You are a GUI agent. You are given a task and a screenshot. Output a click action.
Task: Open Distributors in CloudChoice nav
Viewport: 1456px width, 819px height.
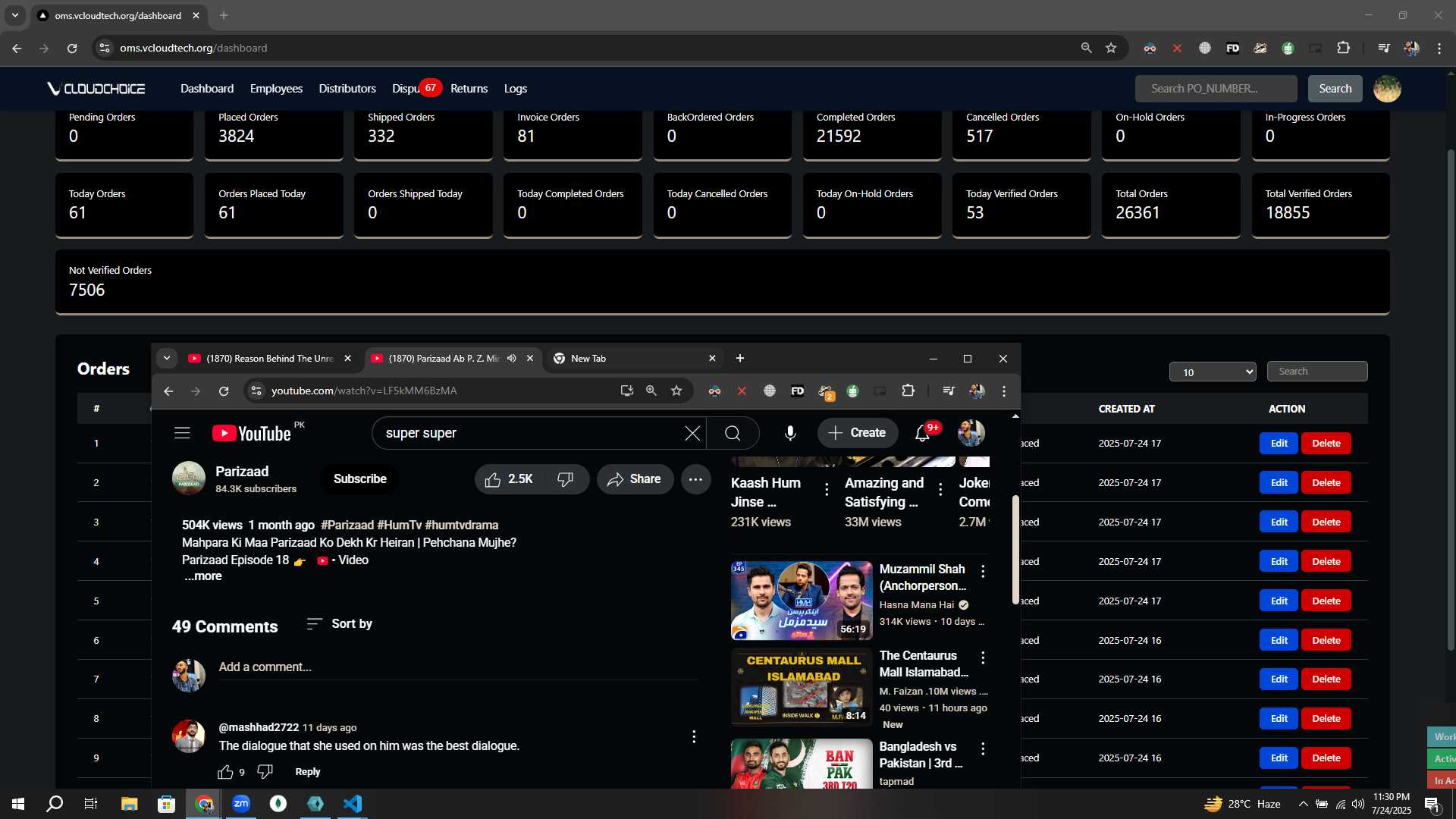[x=347, y=89]
